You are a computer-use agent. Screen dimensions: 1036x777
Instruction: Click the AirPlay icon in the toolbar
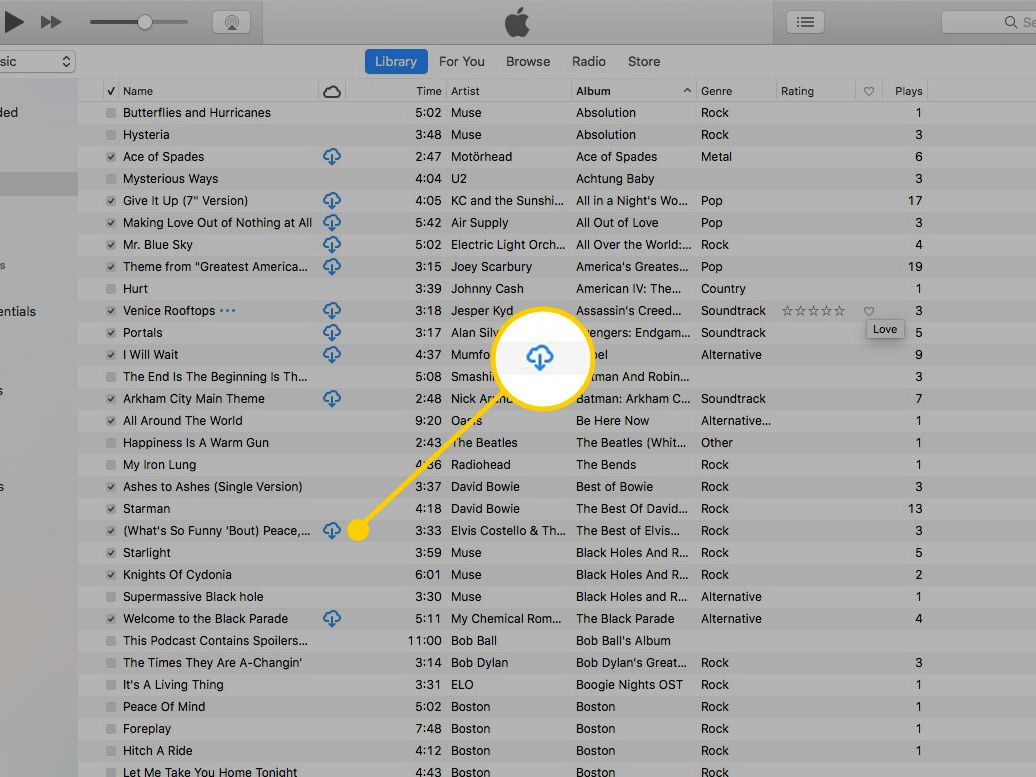click(x=232, y=20)
